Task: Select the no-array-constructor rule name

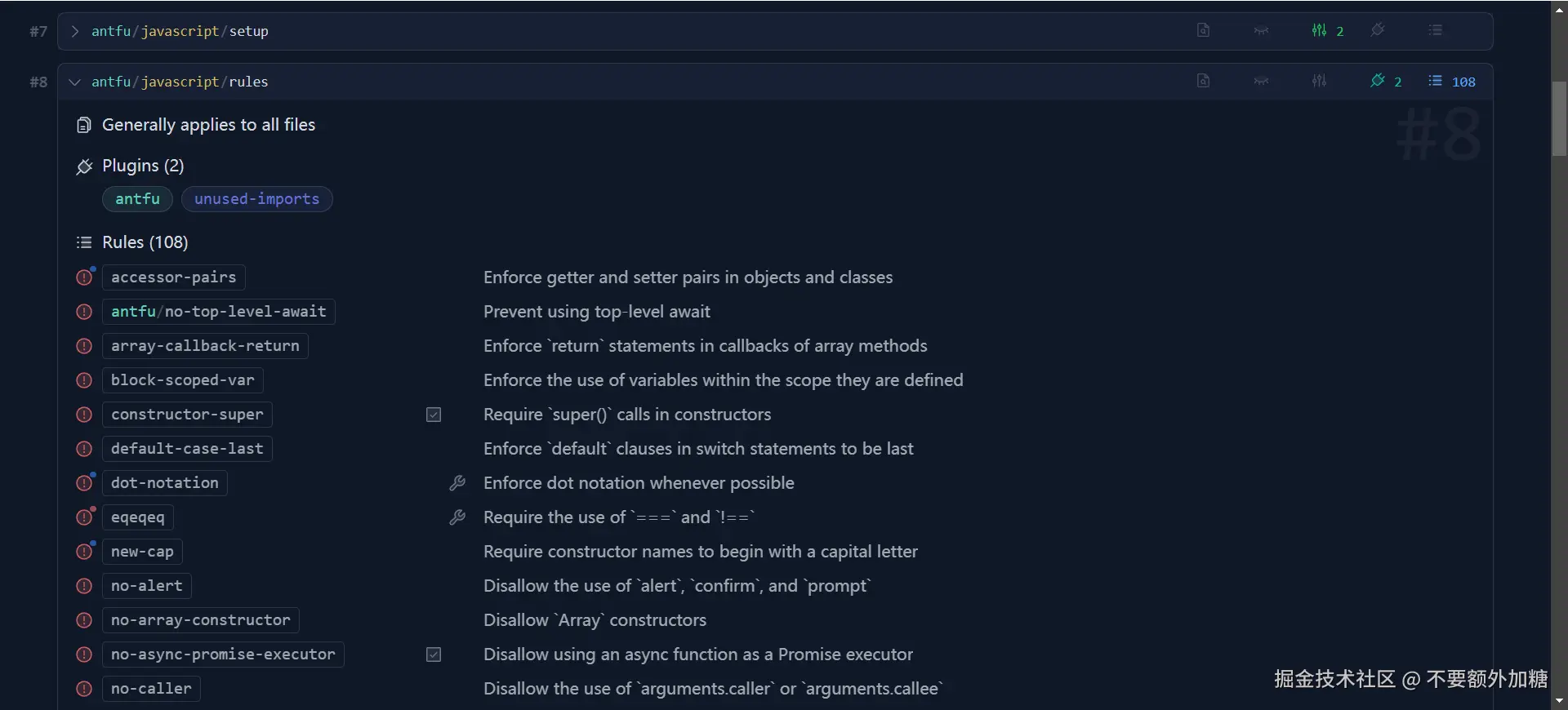Action: click(200, 620)
